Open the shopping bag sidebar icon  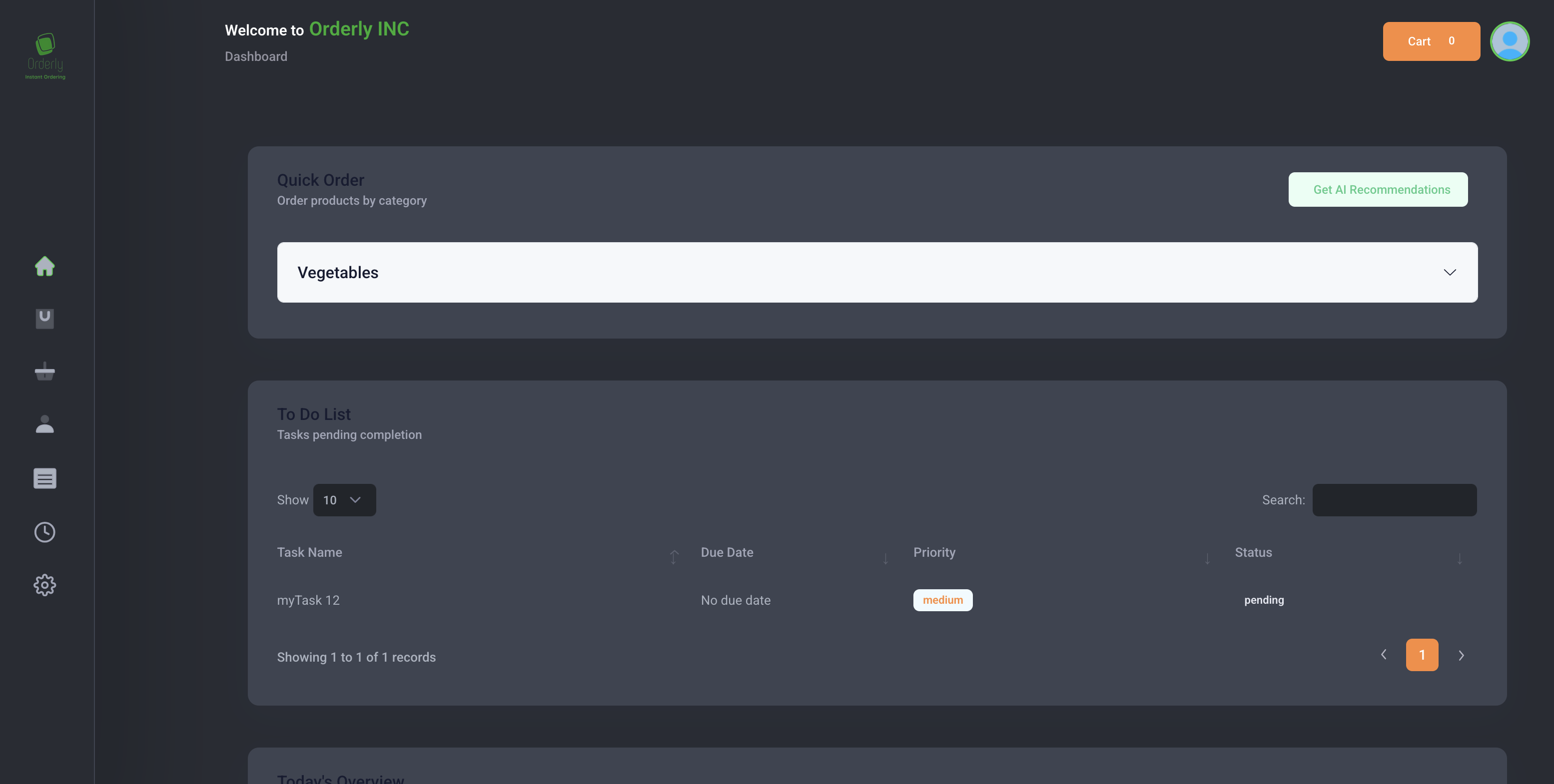44,319
